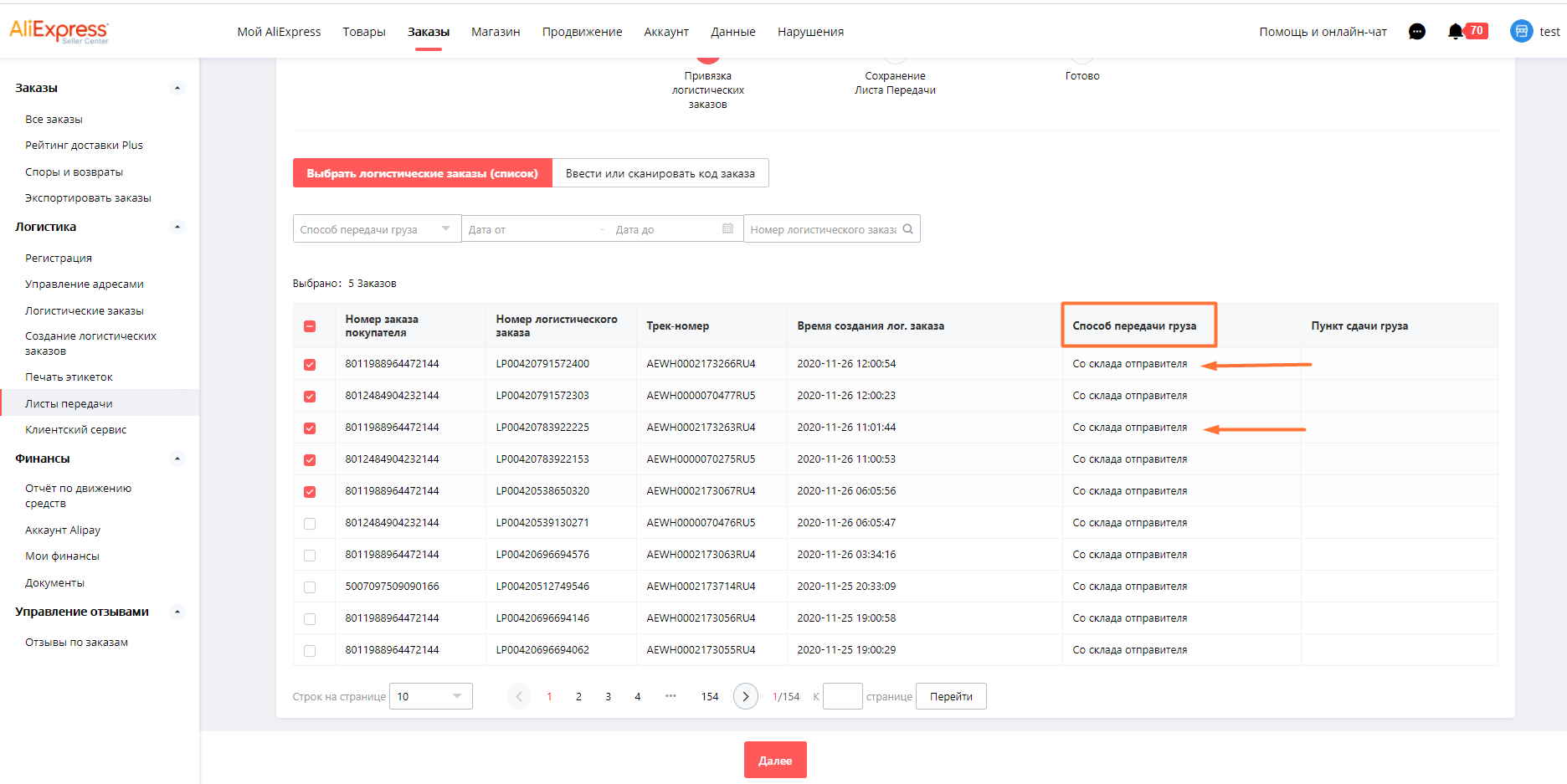Open Аккаунт in top menu
1567x784 pixels.
[x=666, y=32]
